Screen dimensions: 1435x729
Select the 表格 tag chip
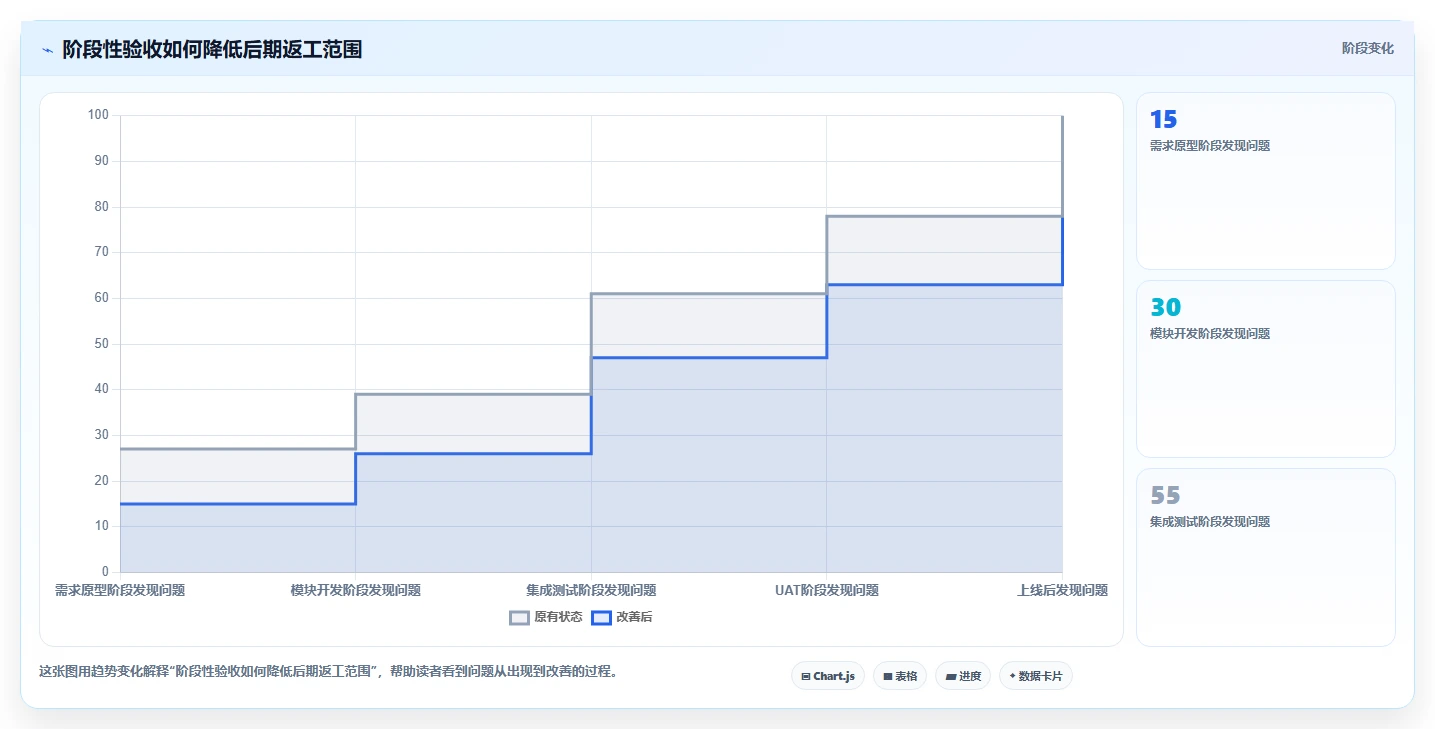coord(900,676)
